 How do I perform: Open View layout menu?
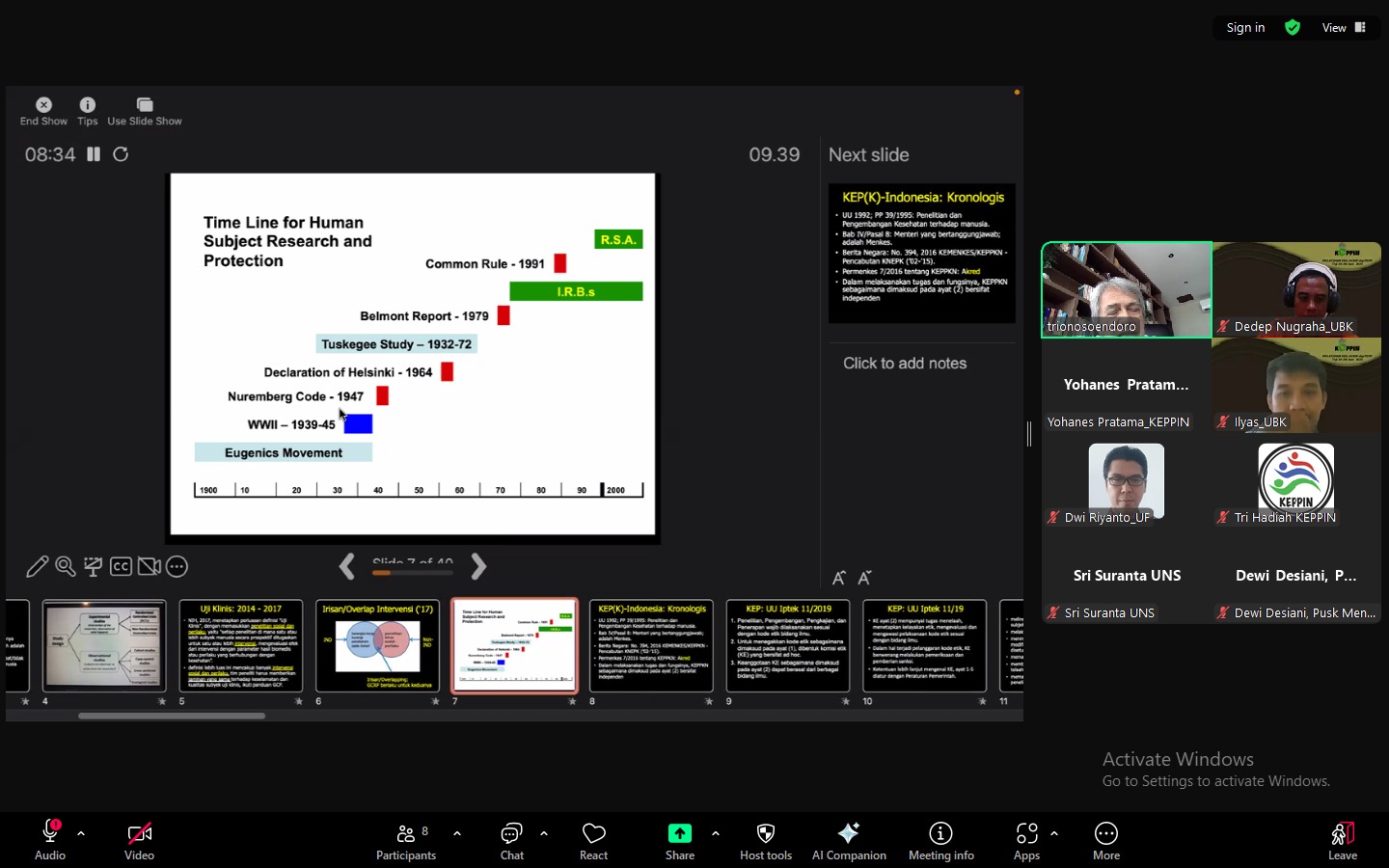tap(1344, 28)
